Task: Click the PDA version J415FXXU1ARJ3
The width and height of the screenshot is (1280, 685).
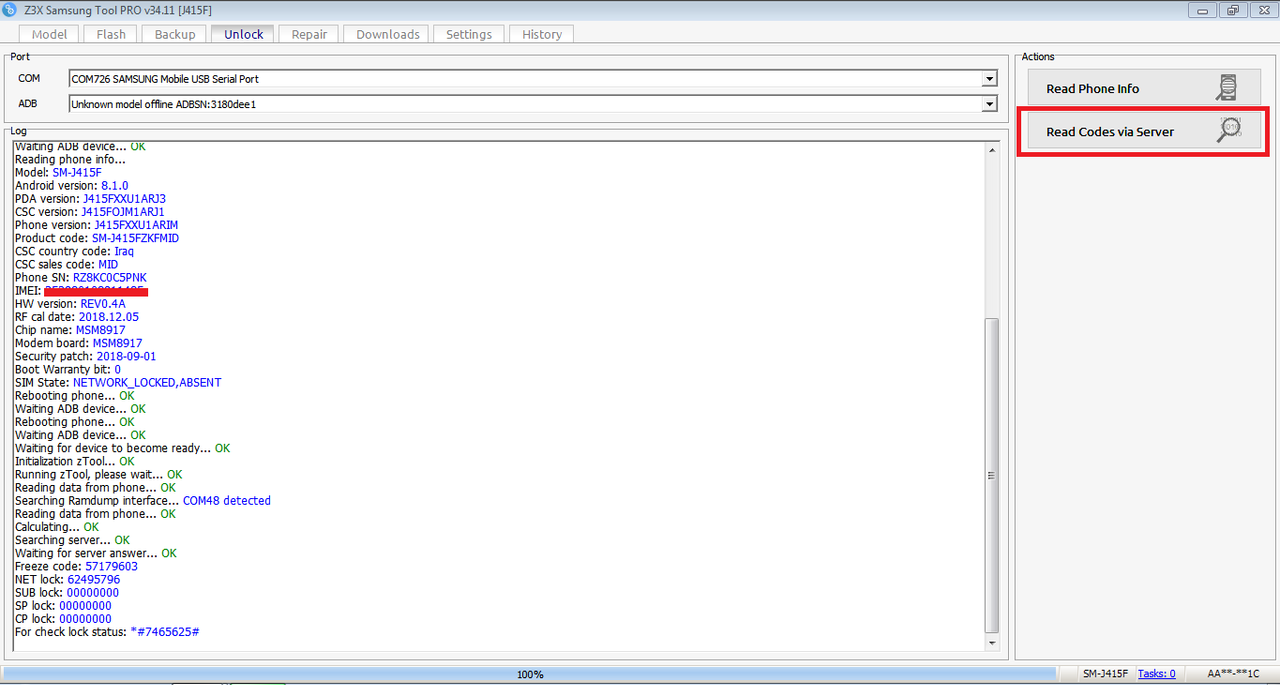Action: coord(124,199)
